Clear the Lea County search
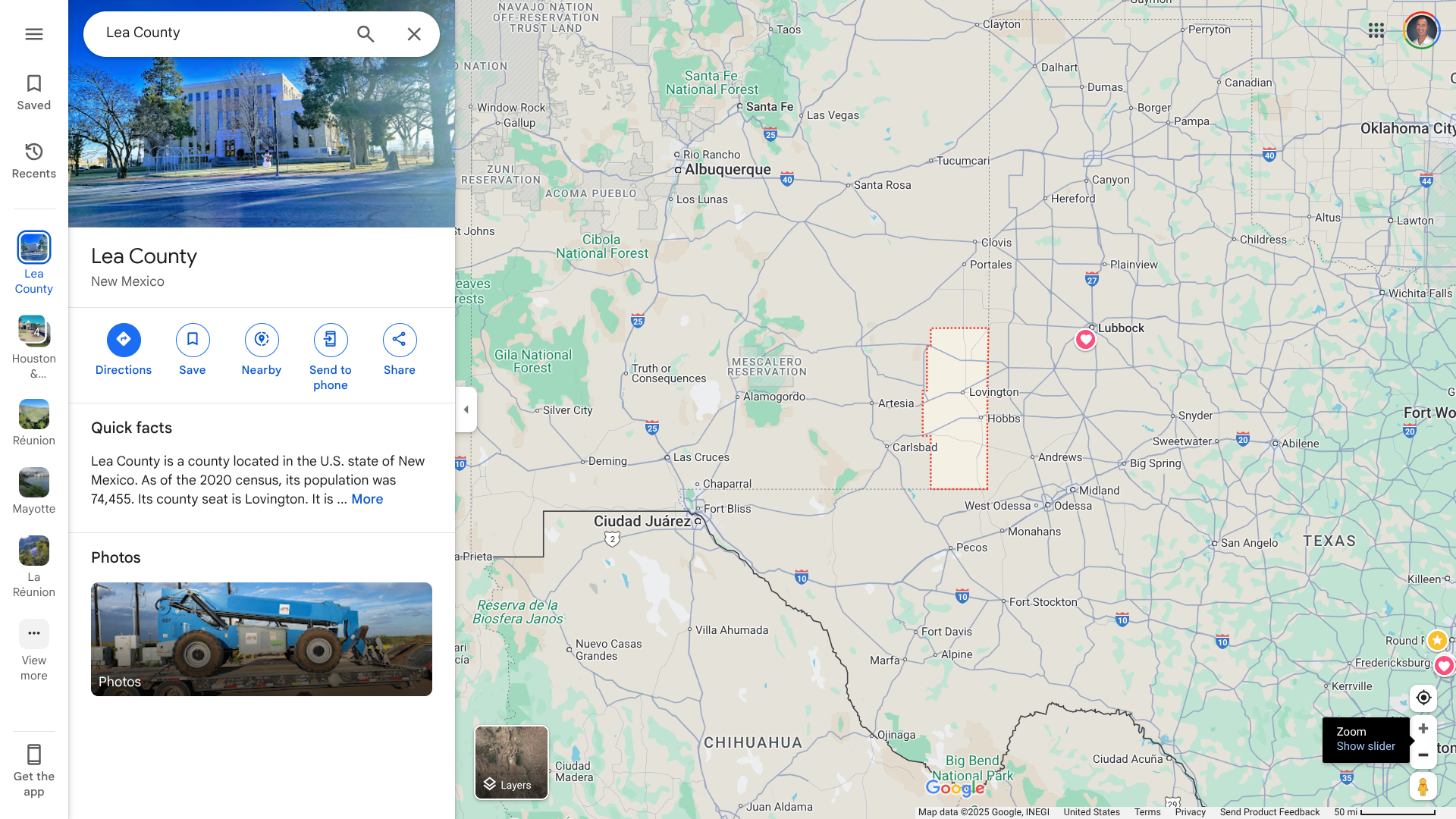The width and height of the screenshot is (1456, 819). point(414,34)
